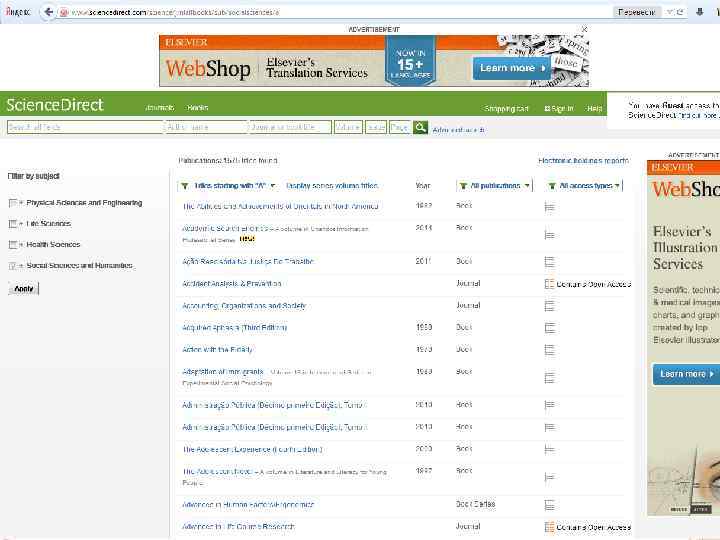Click the Search all fields input
The height and width of the screenshot is (540, 720).
coord(85,127)
